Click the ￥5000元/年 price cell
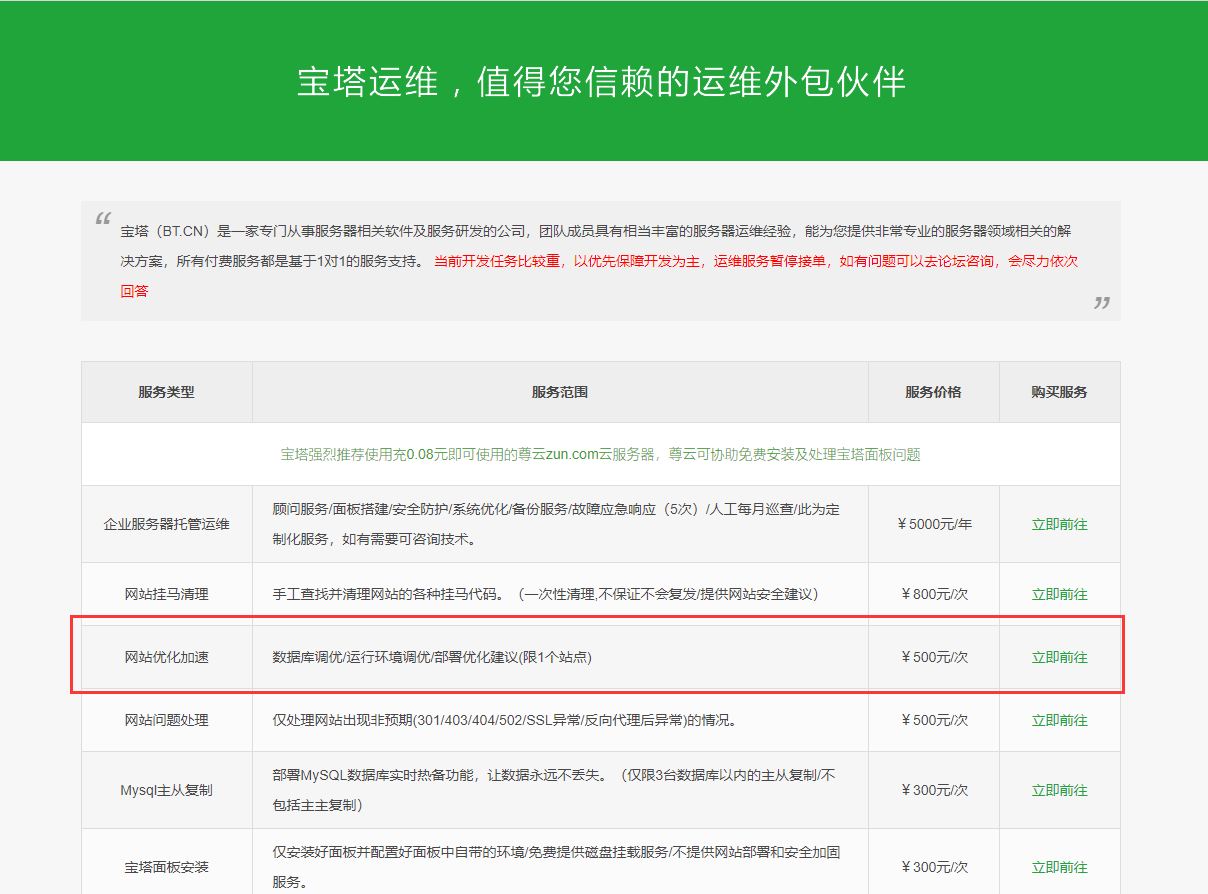 point(934,524)
